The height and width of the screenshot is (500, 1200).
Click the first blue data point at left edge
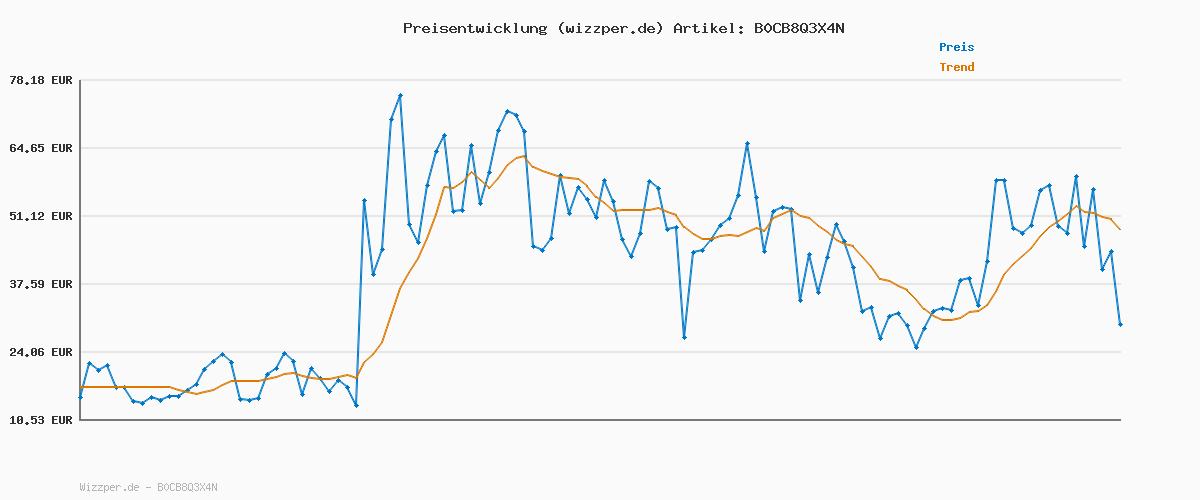80,397
